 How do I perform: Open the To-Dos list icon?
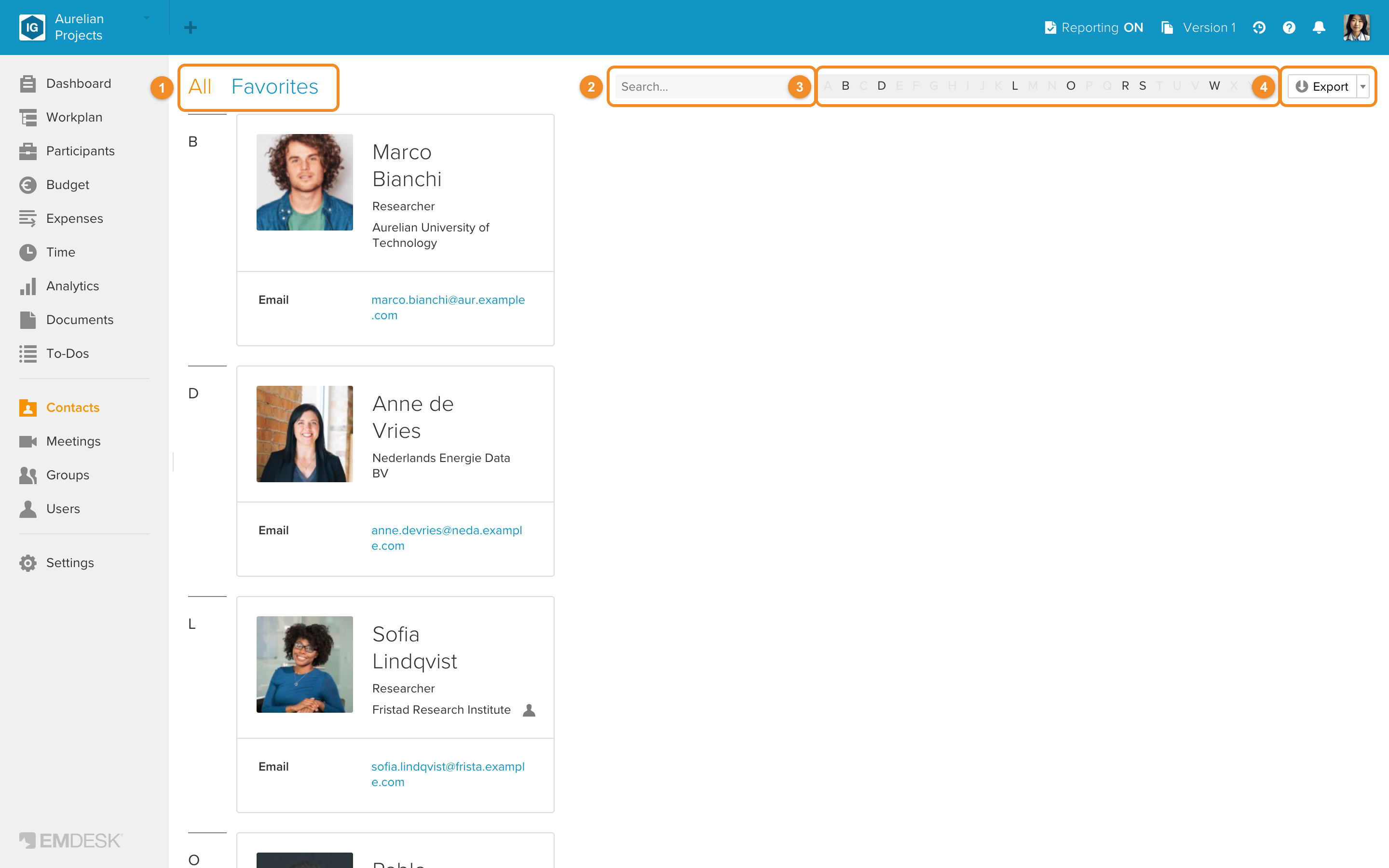[x=27, y=353]
